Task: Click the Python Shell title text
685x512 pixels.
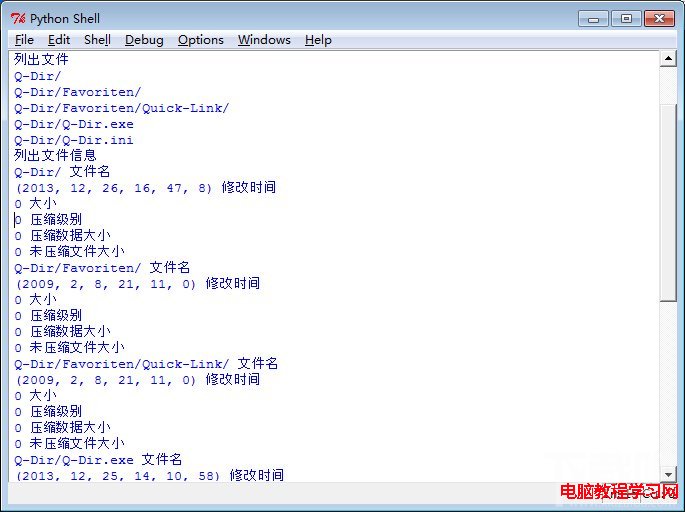Action: click(x=65, y=19)
